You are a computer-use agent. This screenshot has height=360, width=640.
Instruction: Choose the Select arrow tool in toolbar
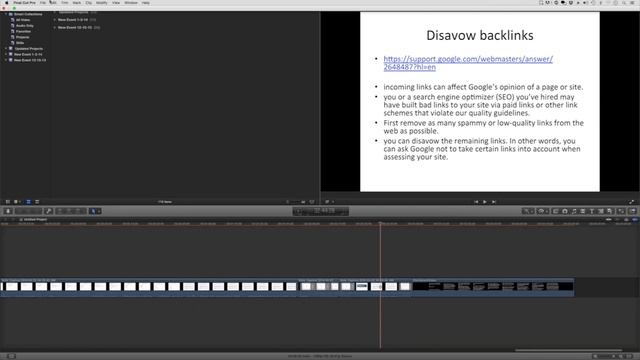click(x=93, y=211)
